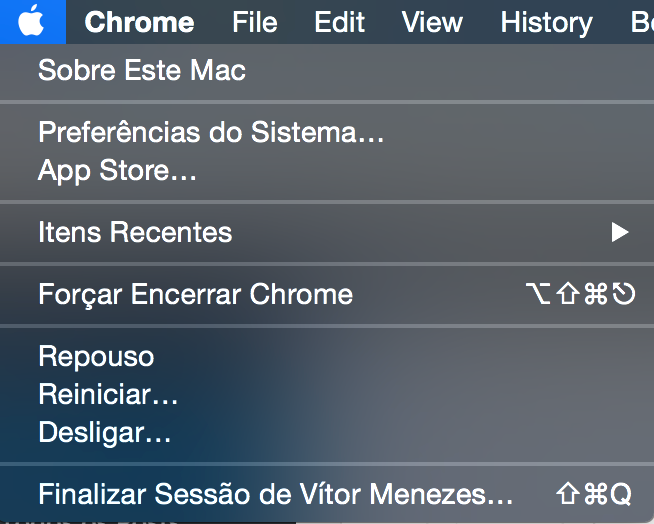Click the ⇧⌘Q shortcut hint
Viewport: 654px width, 524px height.
point(594,494)
